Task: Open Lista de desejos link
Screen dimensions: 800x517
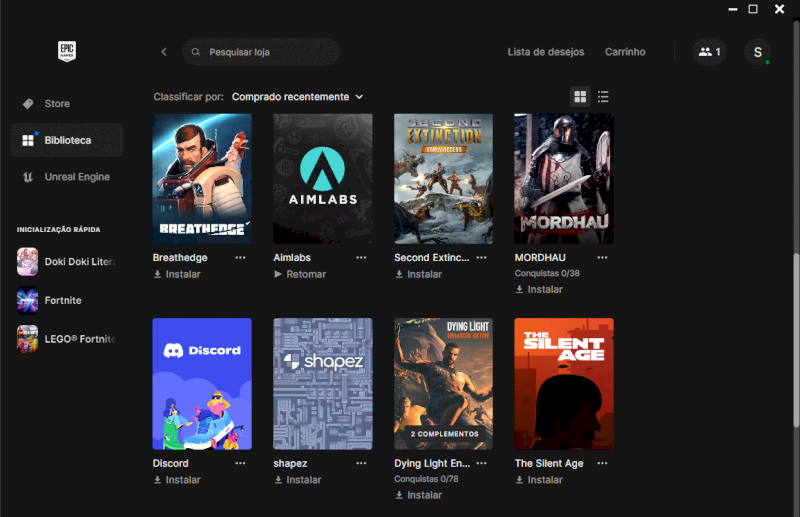Action: tap(545, 52)
